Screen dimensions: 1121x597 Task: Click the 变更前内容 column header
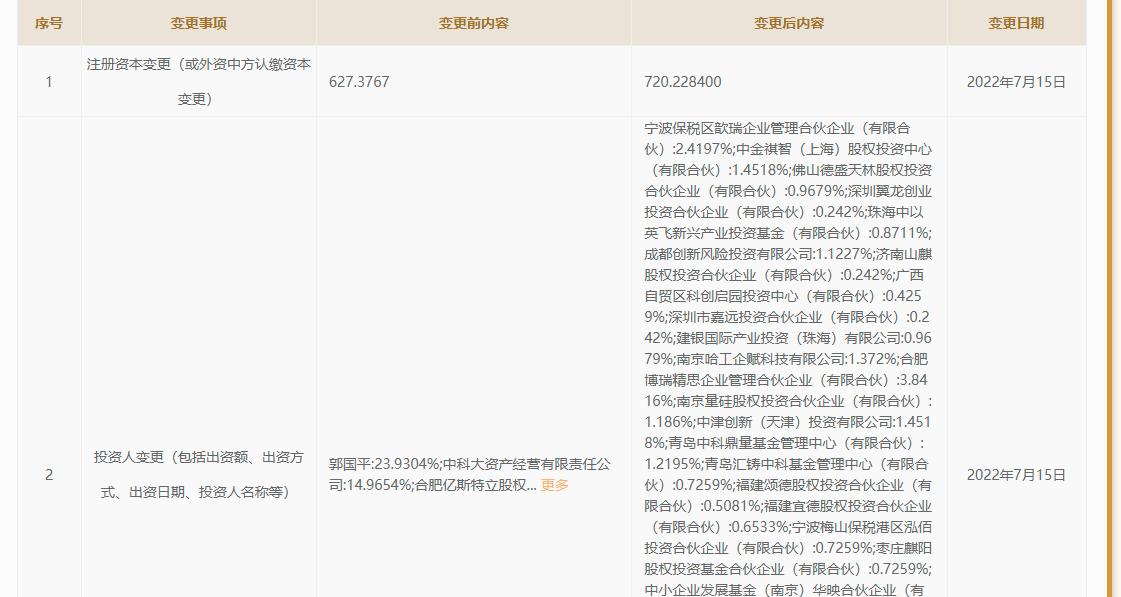[x=472, y=22]
